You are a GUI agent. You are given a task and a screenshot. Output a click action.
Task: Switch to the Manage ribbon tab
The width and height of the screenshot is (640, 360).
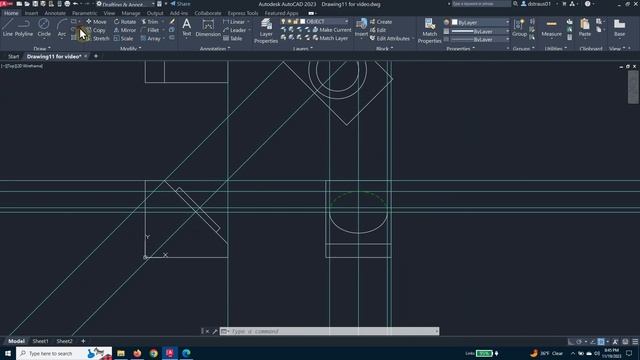(x=131, y=13)
